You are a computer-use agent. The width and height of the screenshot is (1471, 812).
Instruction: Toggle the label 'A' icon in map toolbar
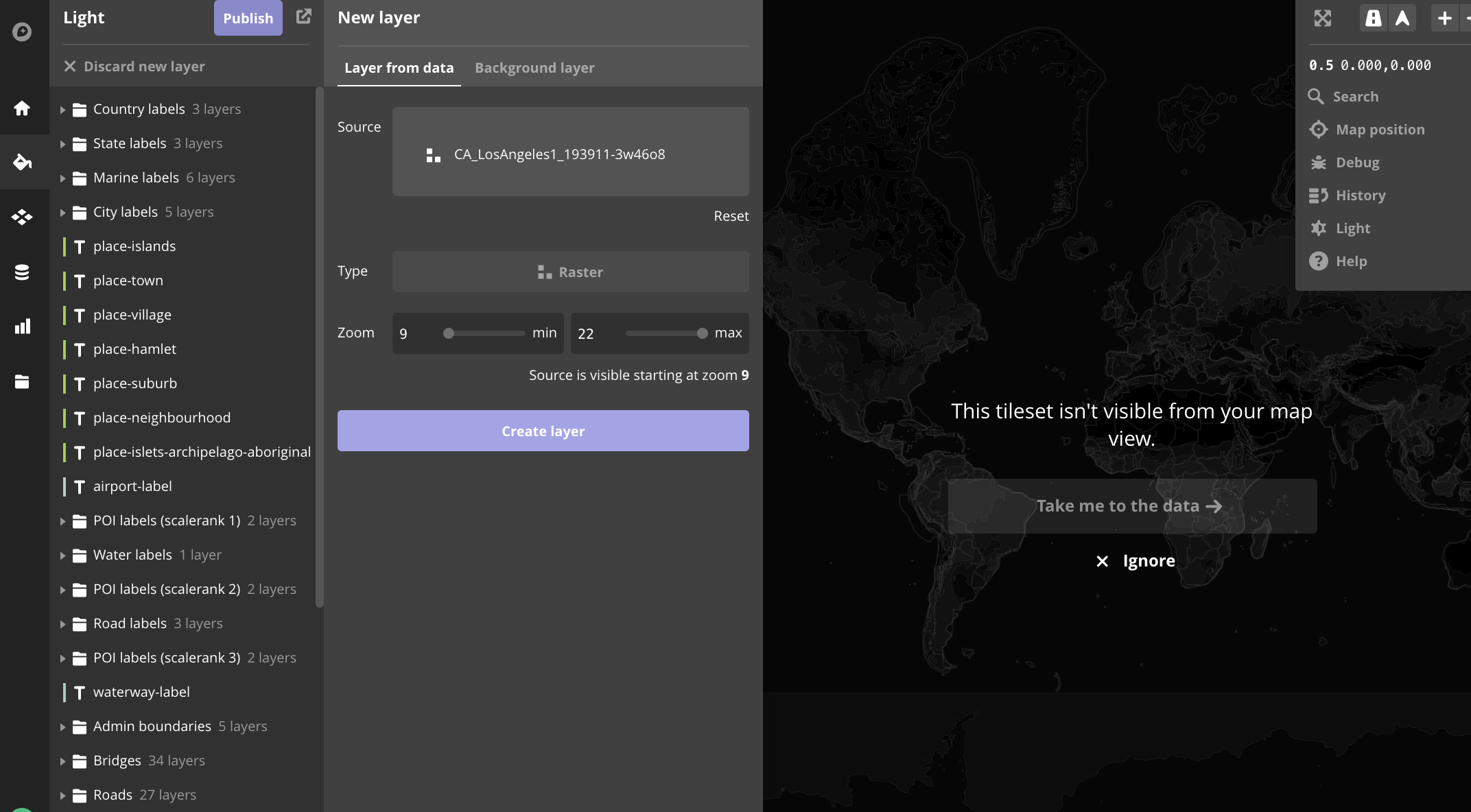pos(1402,19)
